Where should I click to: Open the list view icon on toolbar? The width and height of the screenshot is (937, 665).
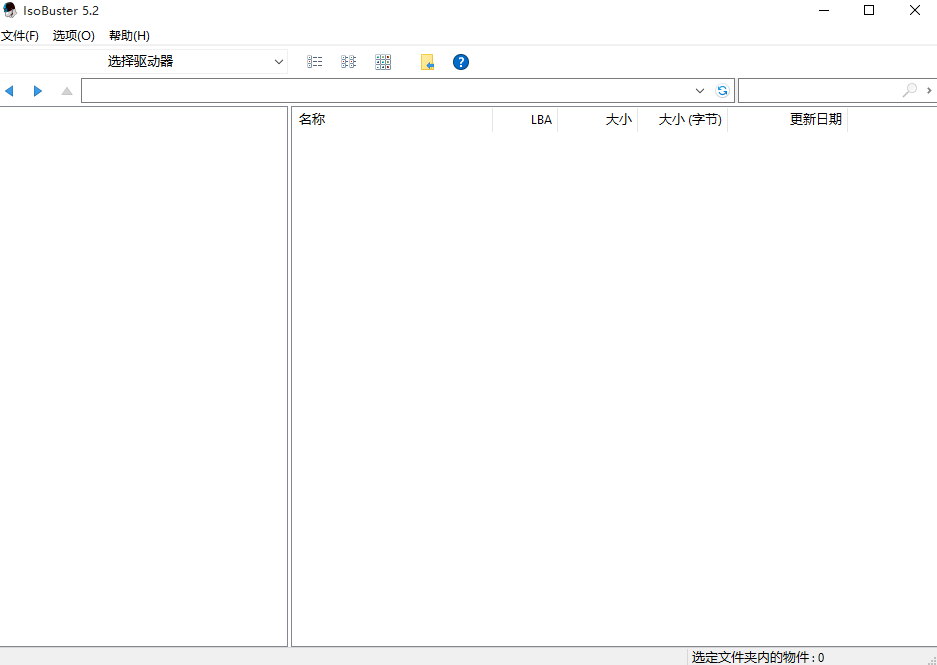pyautogui.click(x=315, y=61)
